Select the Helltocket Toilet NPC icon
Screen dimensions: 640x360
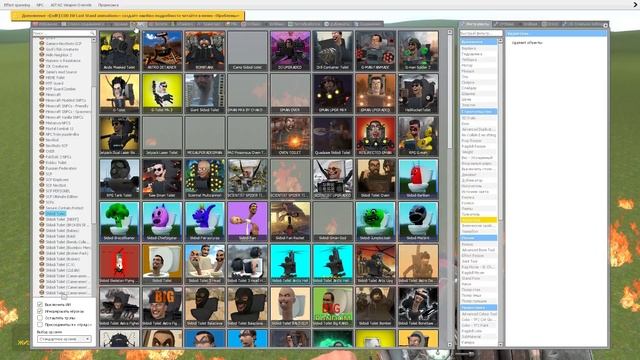[x=418, y=93]
